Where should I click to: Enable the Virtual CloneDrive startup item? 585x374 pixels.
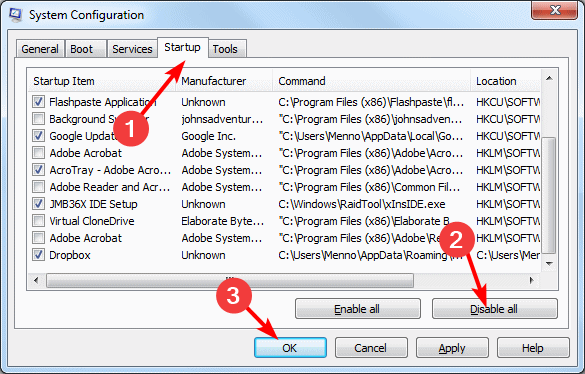(x=38, y=221)
